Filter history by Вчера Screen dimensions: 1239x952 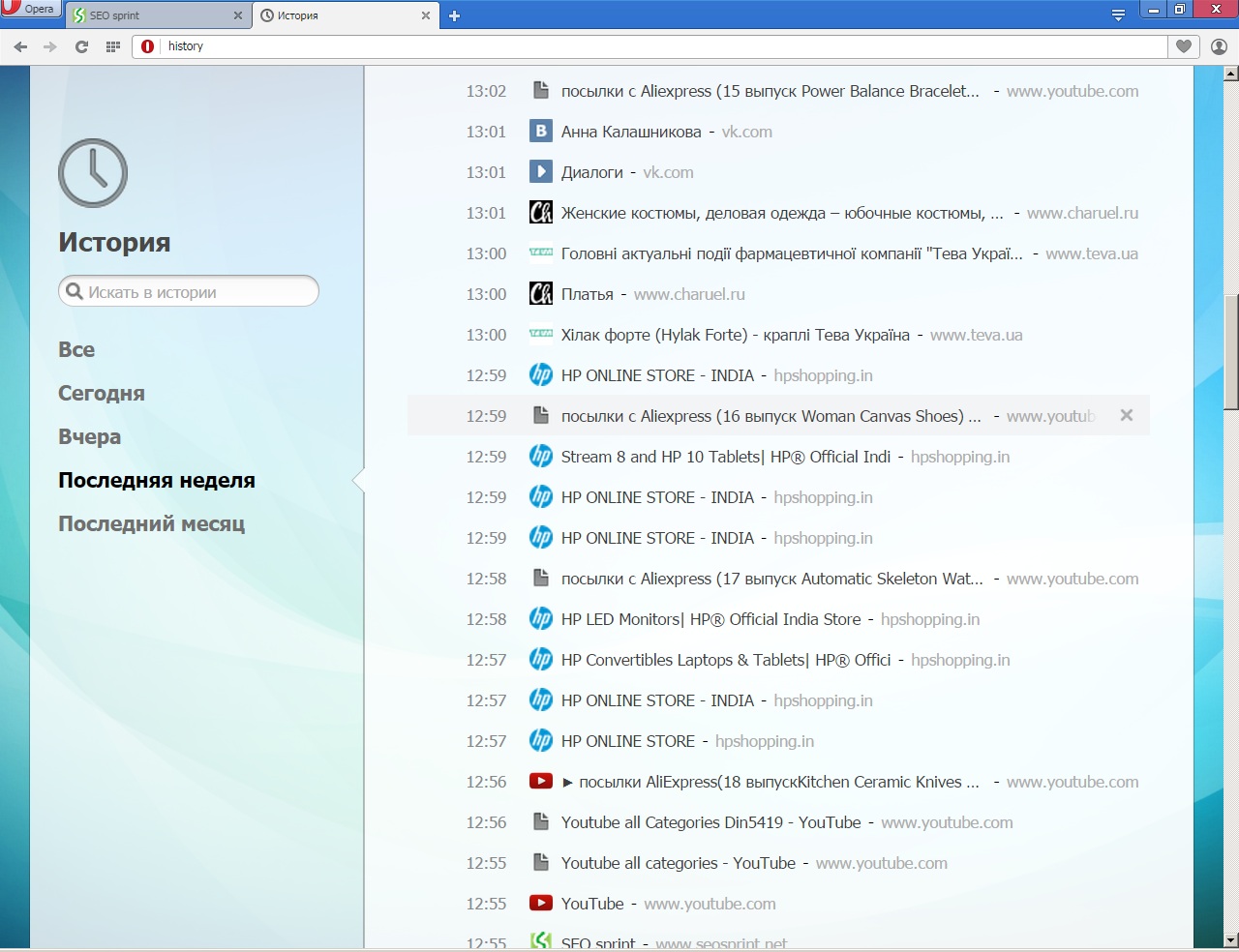pos(89,436)
